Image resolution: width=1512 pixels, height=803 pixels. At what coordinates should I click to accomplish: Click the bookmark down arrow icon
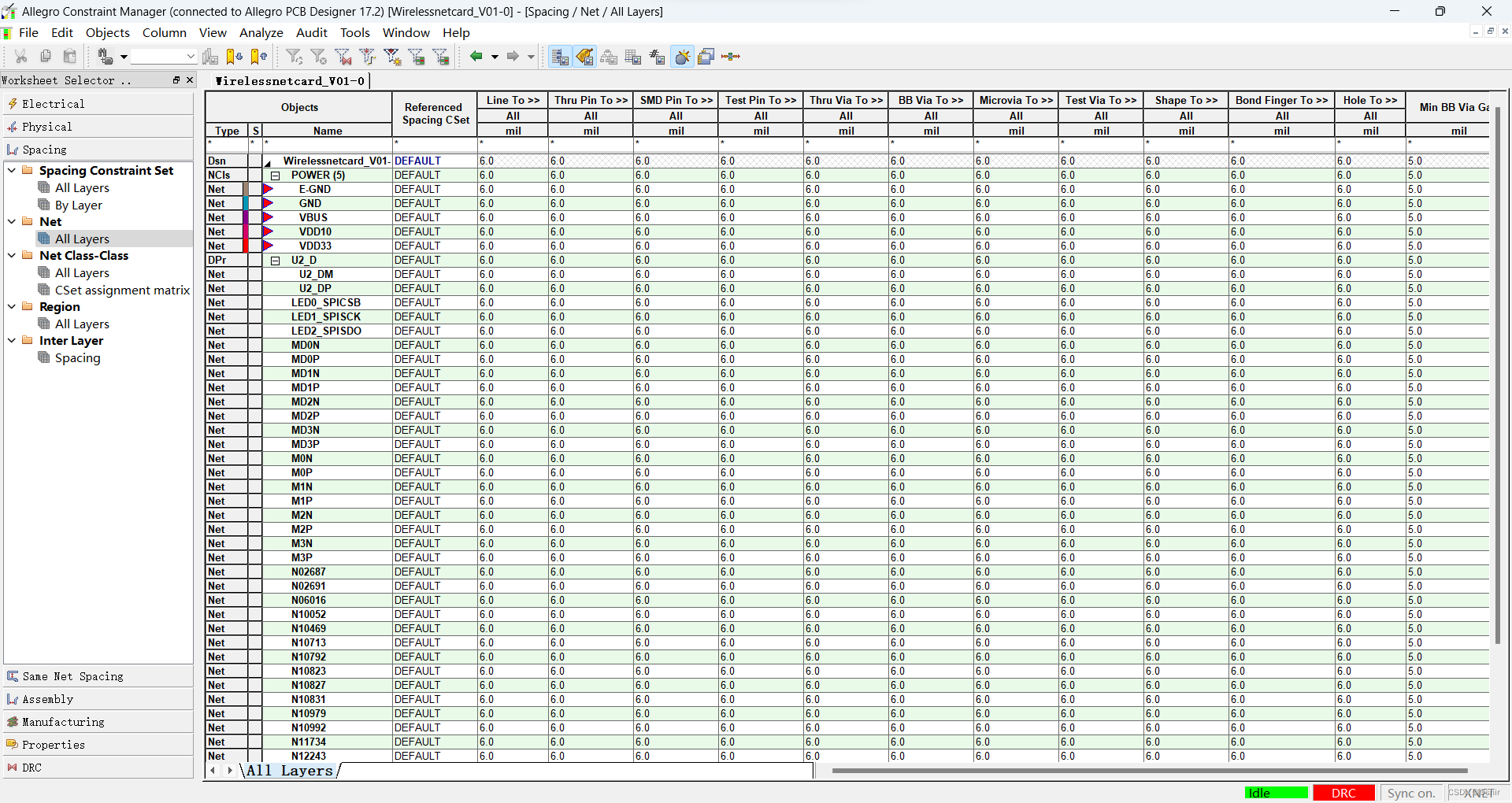point(234,56)
